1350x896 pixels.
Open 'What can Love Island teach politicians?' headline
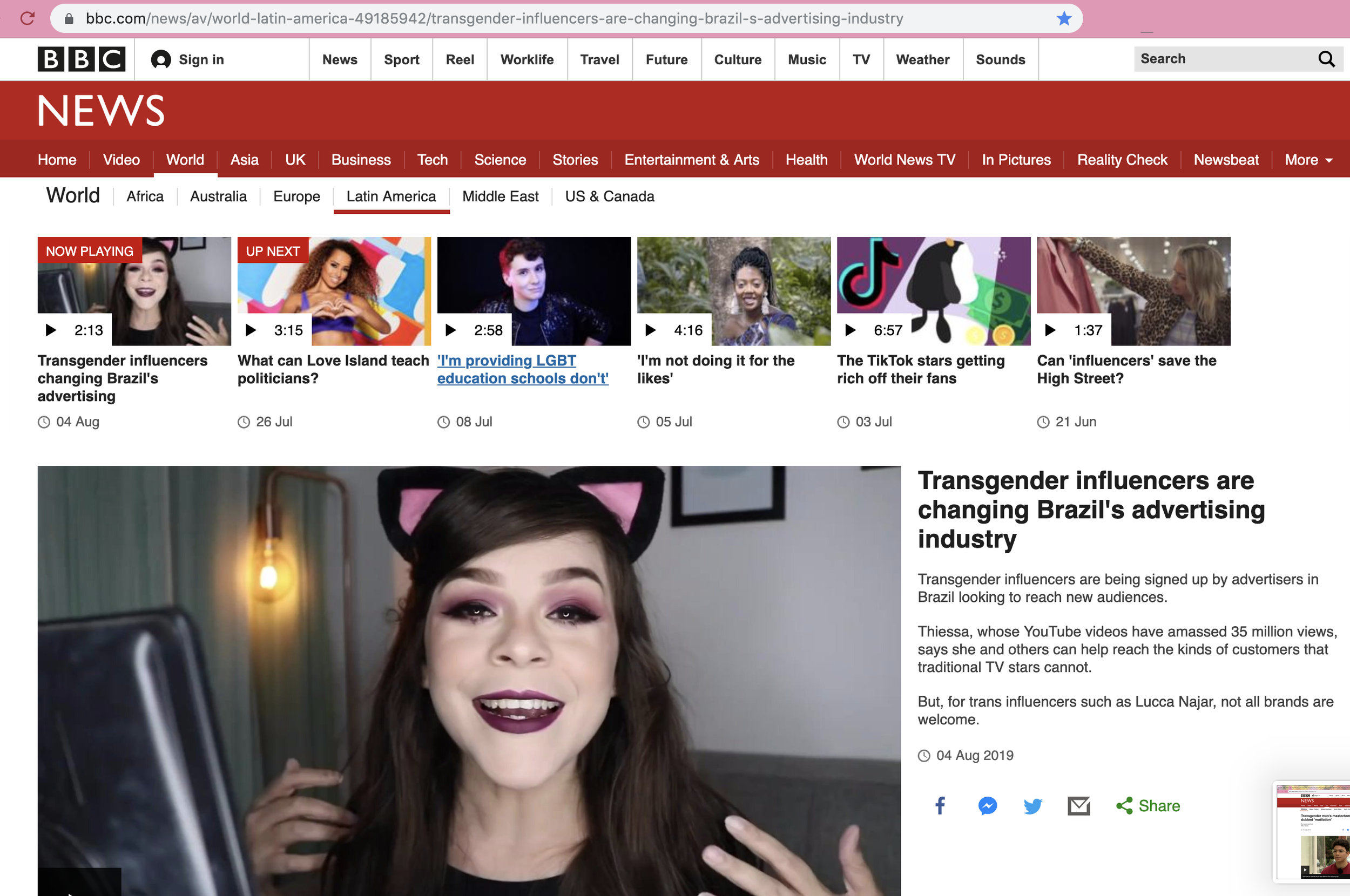[x=333, y=370]
